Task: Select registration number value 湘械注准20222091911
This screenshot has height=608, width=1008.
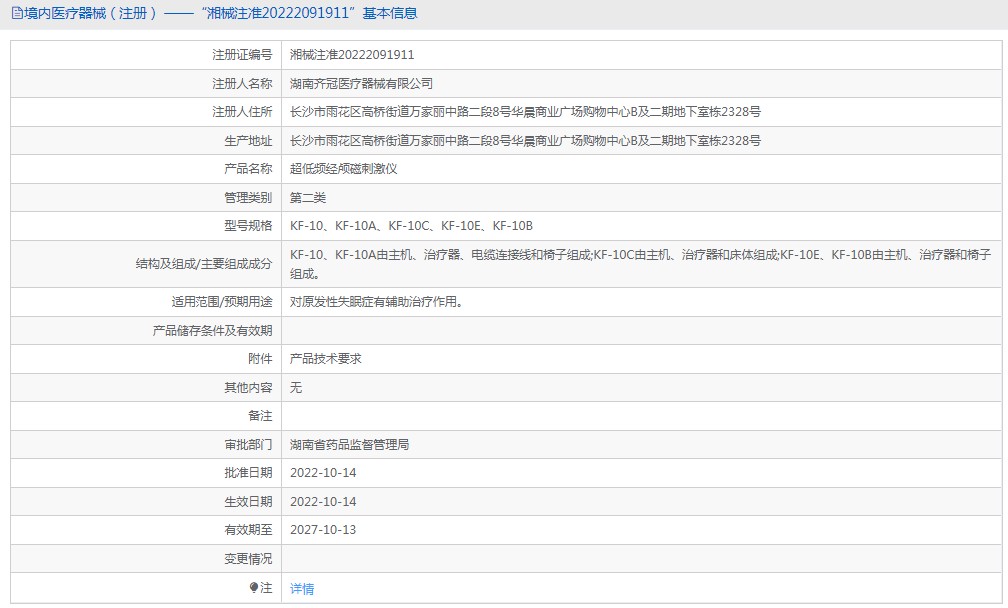Action: coord(352,55)
